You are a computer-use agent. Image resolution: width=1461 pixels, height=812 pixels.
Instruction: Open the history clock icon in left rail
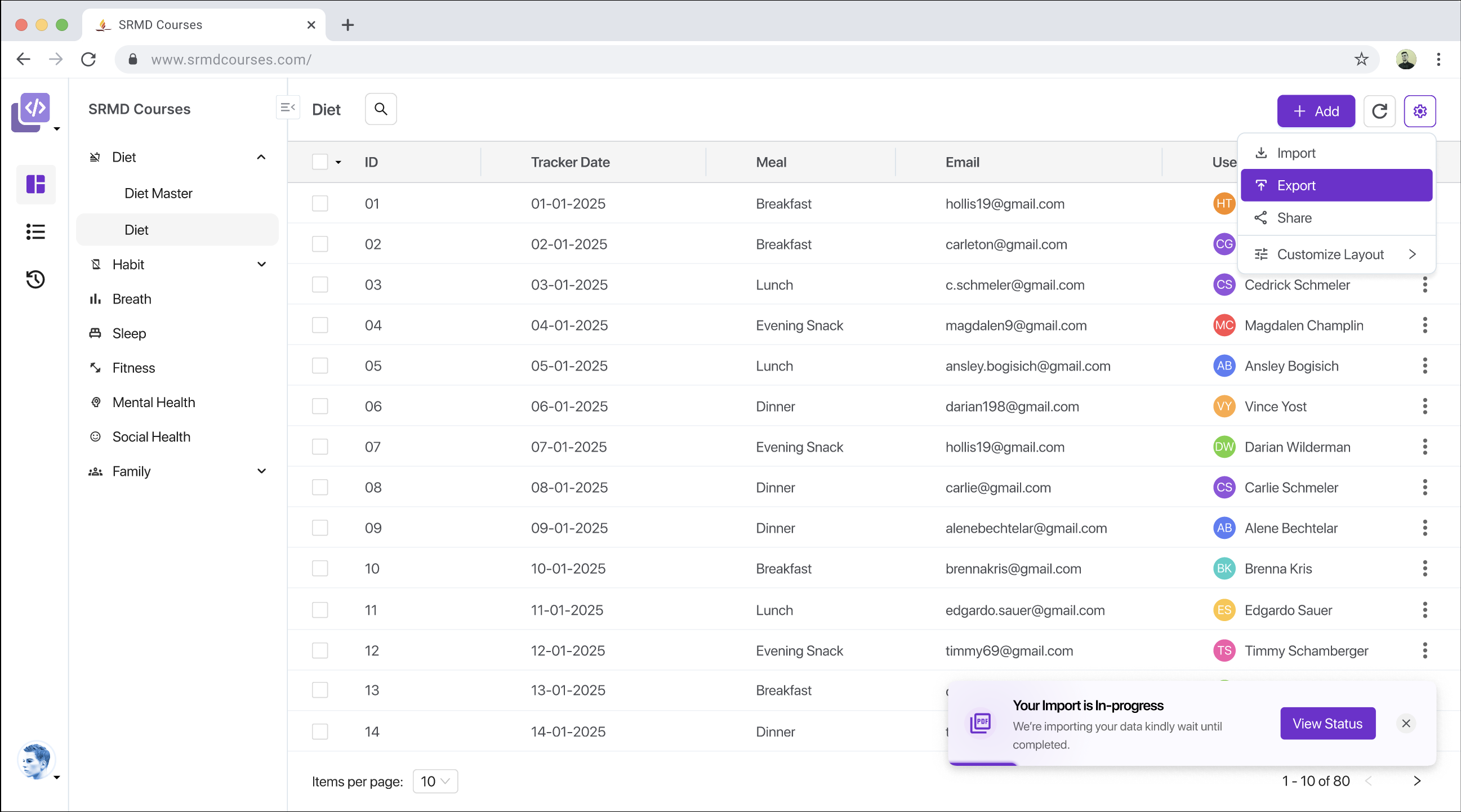(35, 279)
